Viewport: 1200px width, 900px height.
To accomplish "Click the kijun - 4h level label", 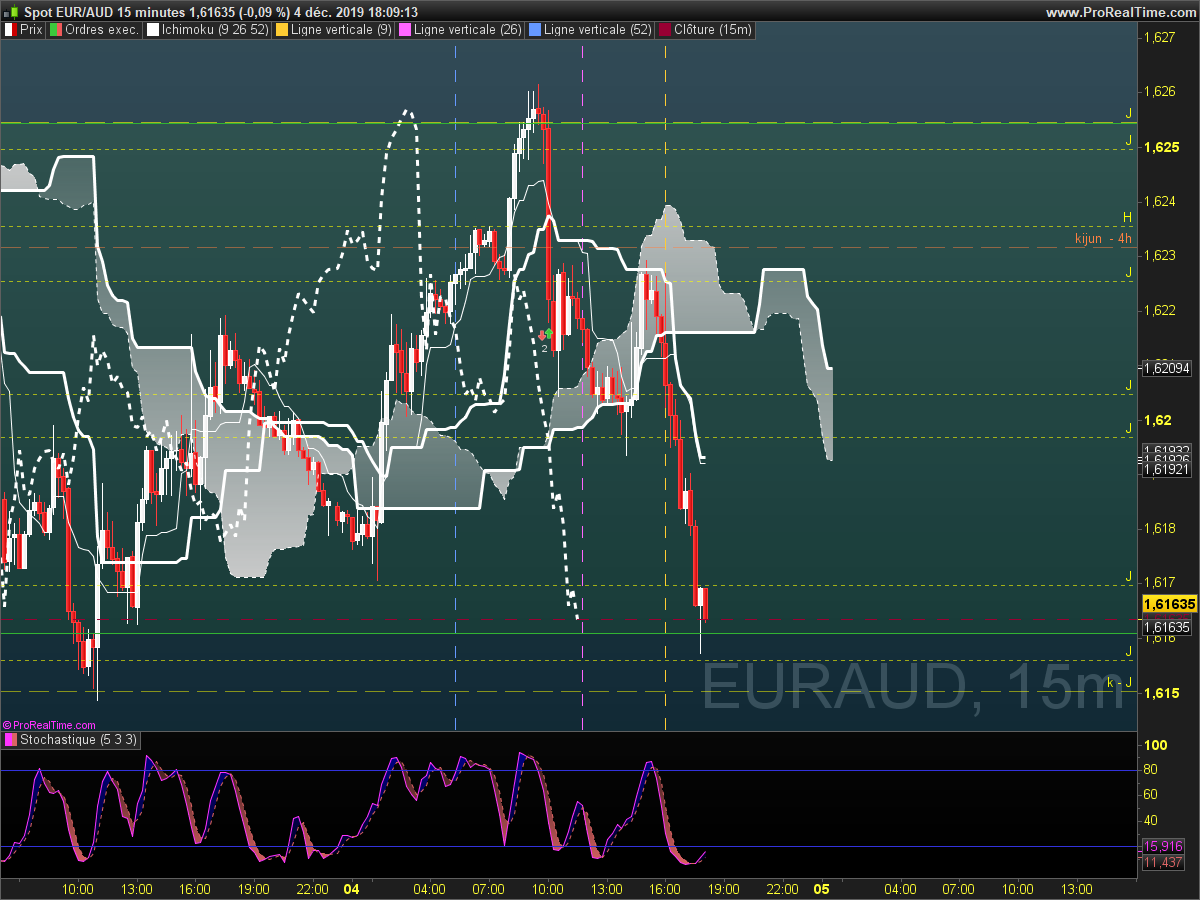I will [1103, 238].
